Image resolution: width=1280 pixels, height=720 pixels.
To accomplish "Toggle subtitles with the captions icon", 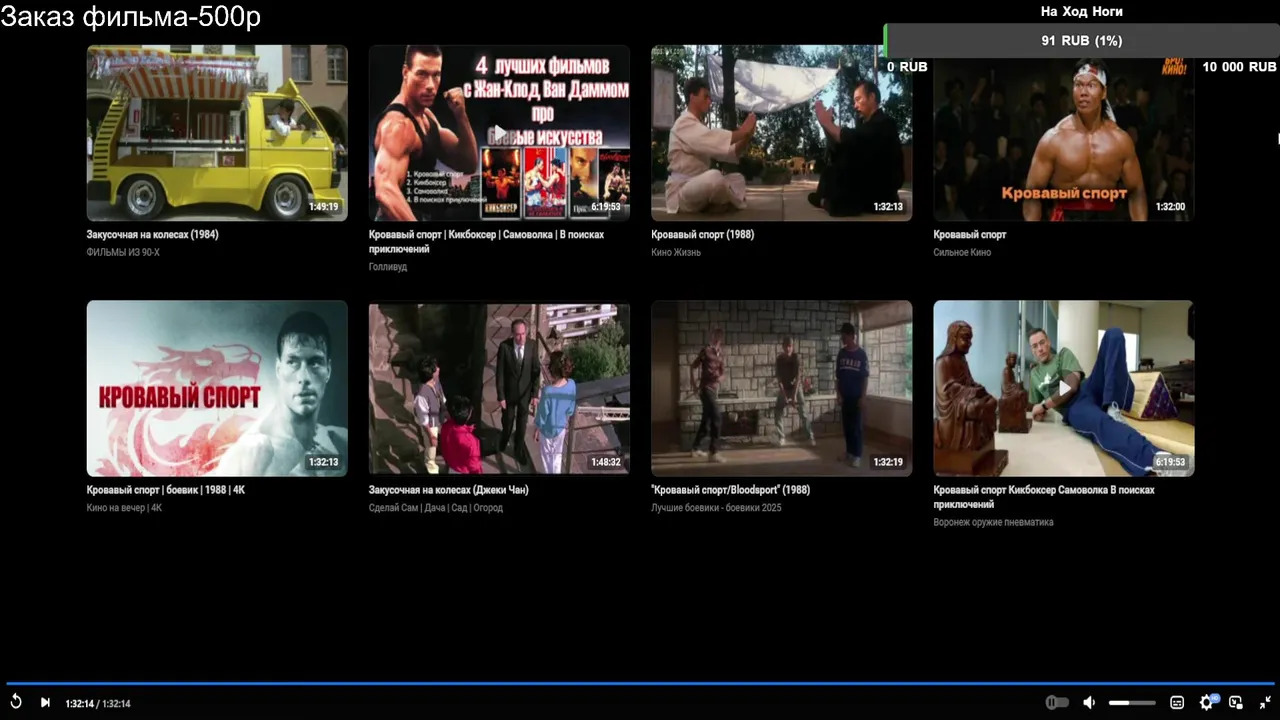I will pos(1177,702).
